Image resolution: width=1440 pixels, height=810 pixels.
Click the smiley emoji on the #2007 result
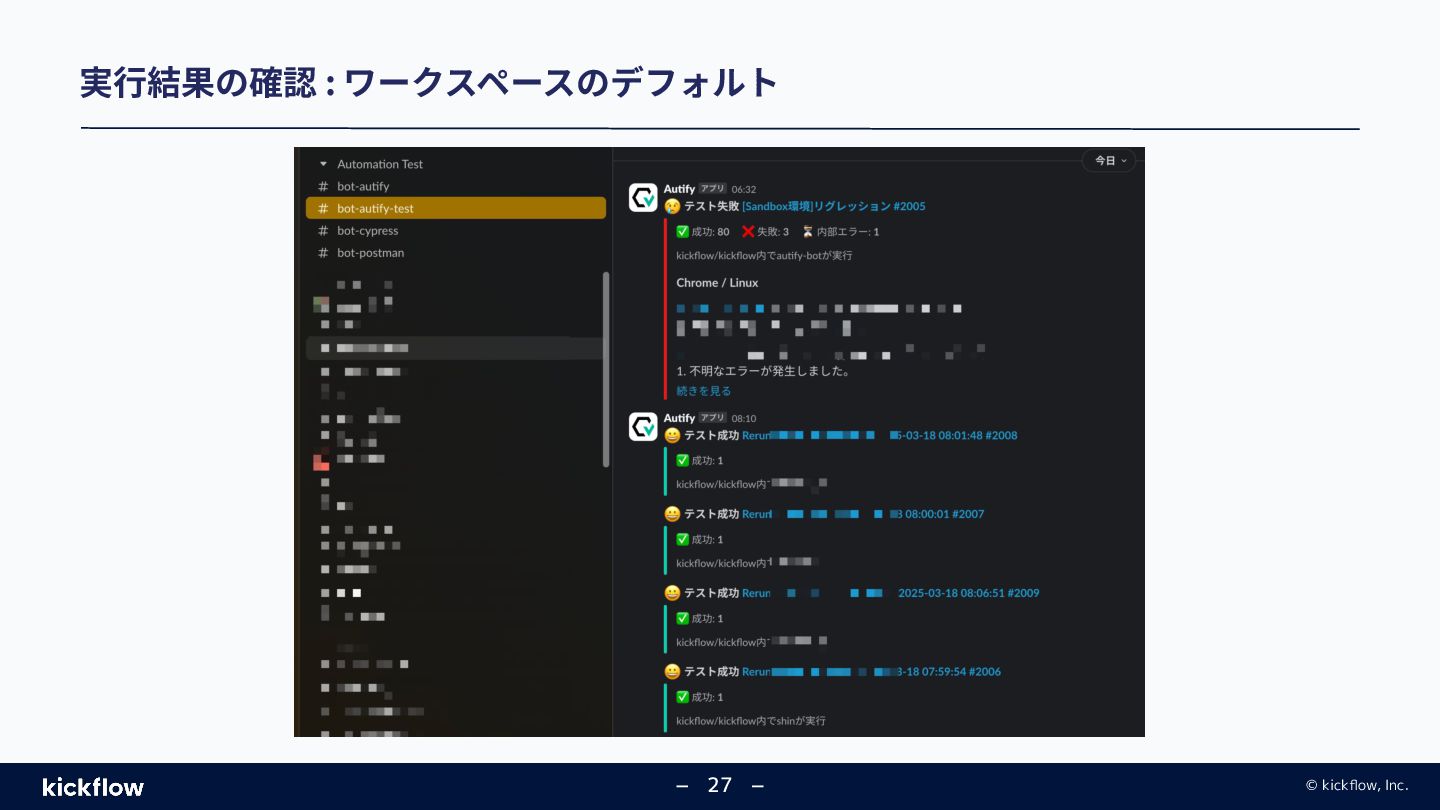[672, 514]
